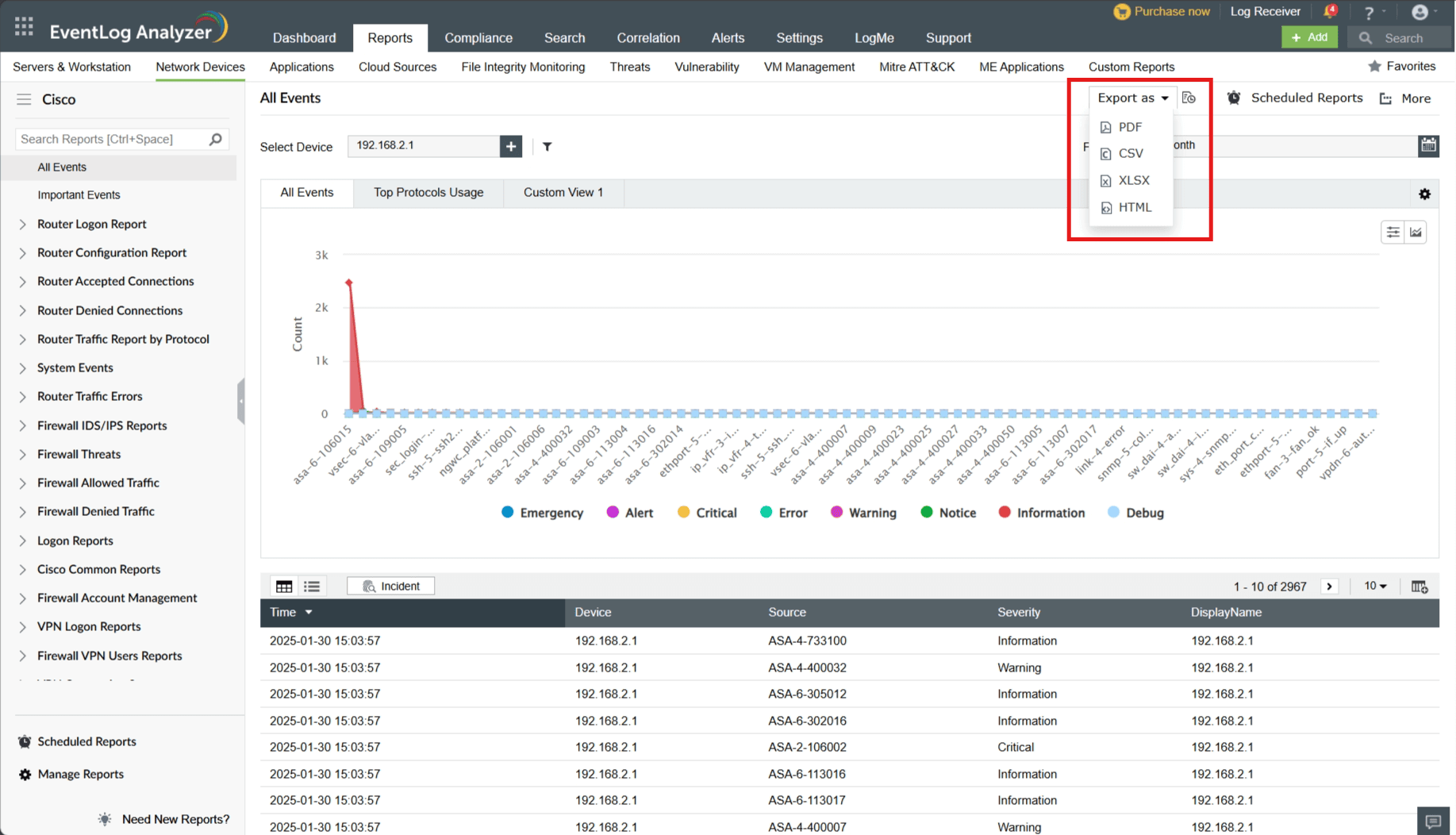Open the Export as dropdown

point(1132,98)
